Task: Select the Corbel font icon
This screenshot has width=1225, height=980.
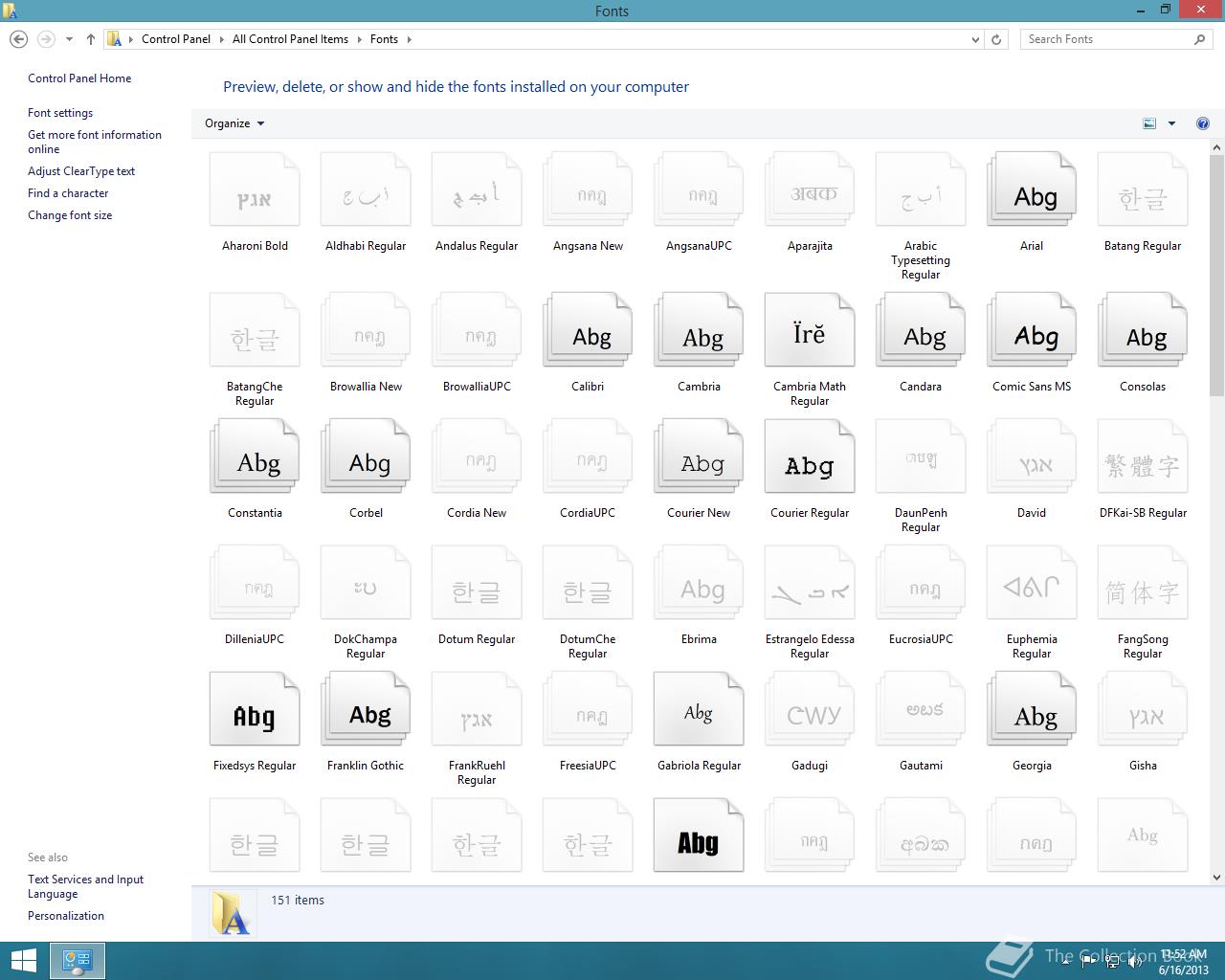Action: (366, 457)
